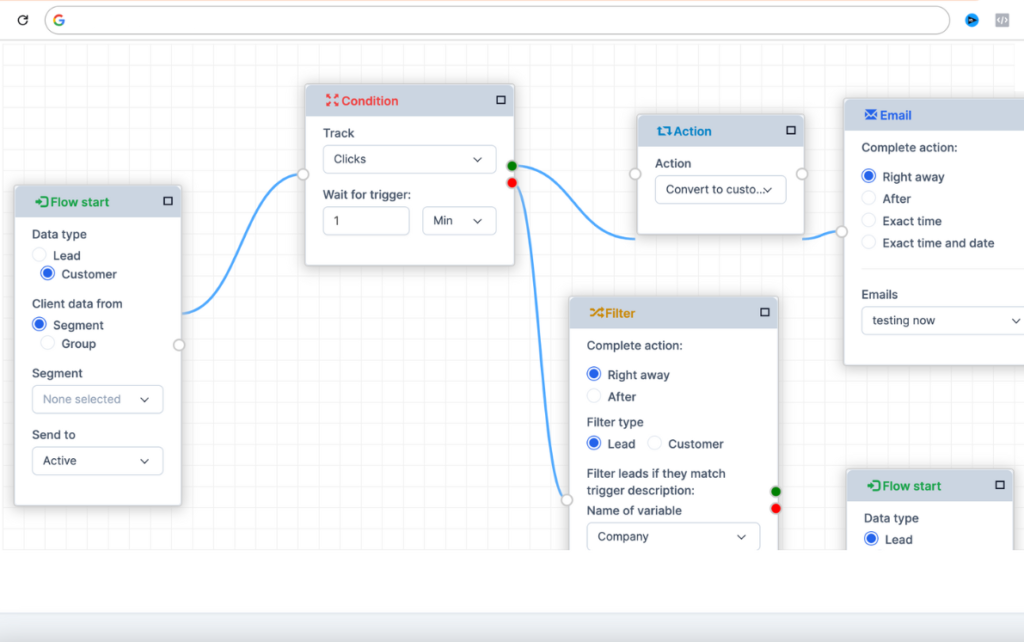Screen dimensions: 1024x642
Task: Click the Action node input connector
Action: coord(635,174)
